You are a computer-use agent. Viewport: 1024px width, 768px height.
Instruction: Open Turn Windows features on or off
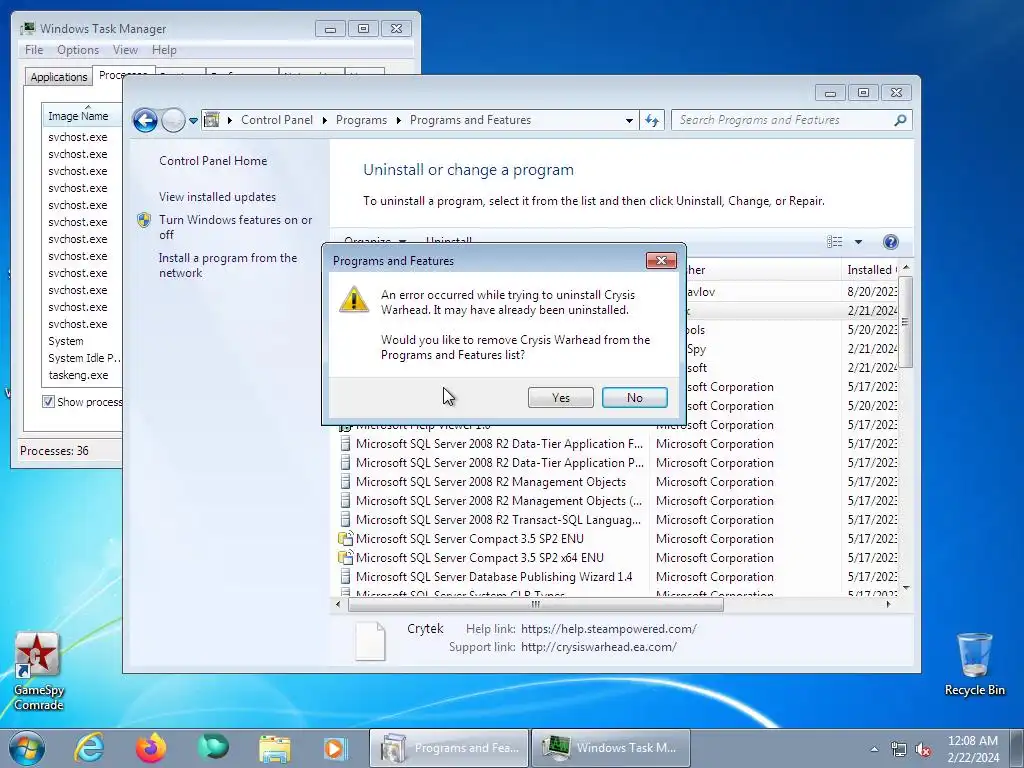(236, 227)
